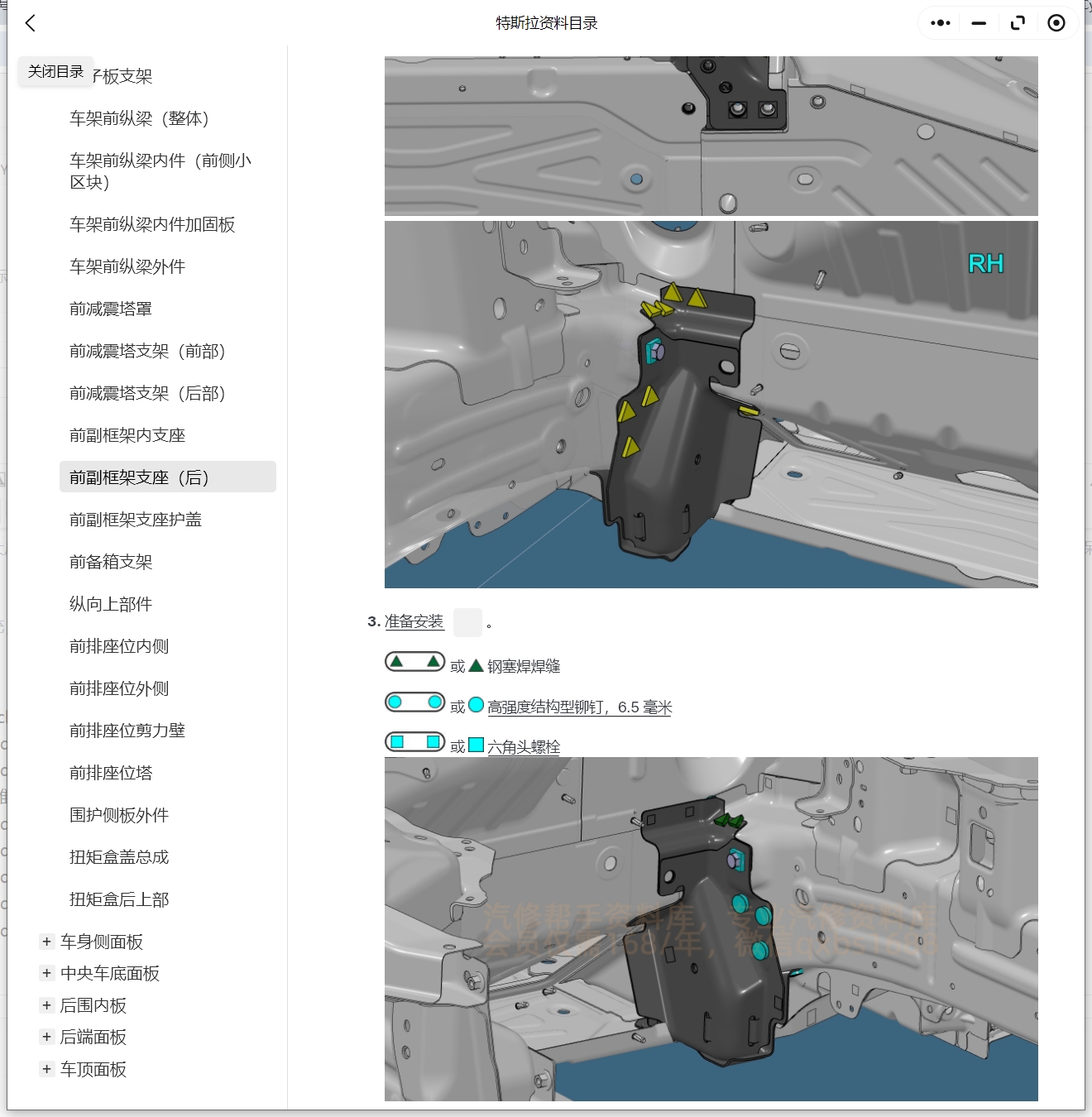1092x1117 pixels.
Task: Toggle the plug weld triangle switch
Action: (414, 661)
